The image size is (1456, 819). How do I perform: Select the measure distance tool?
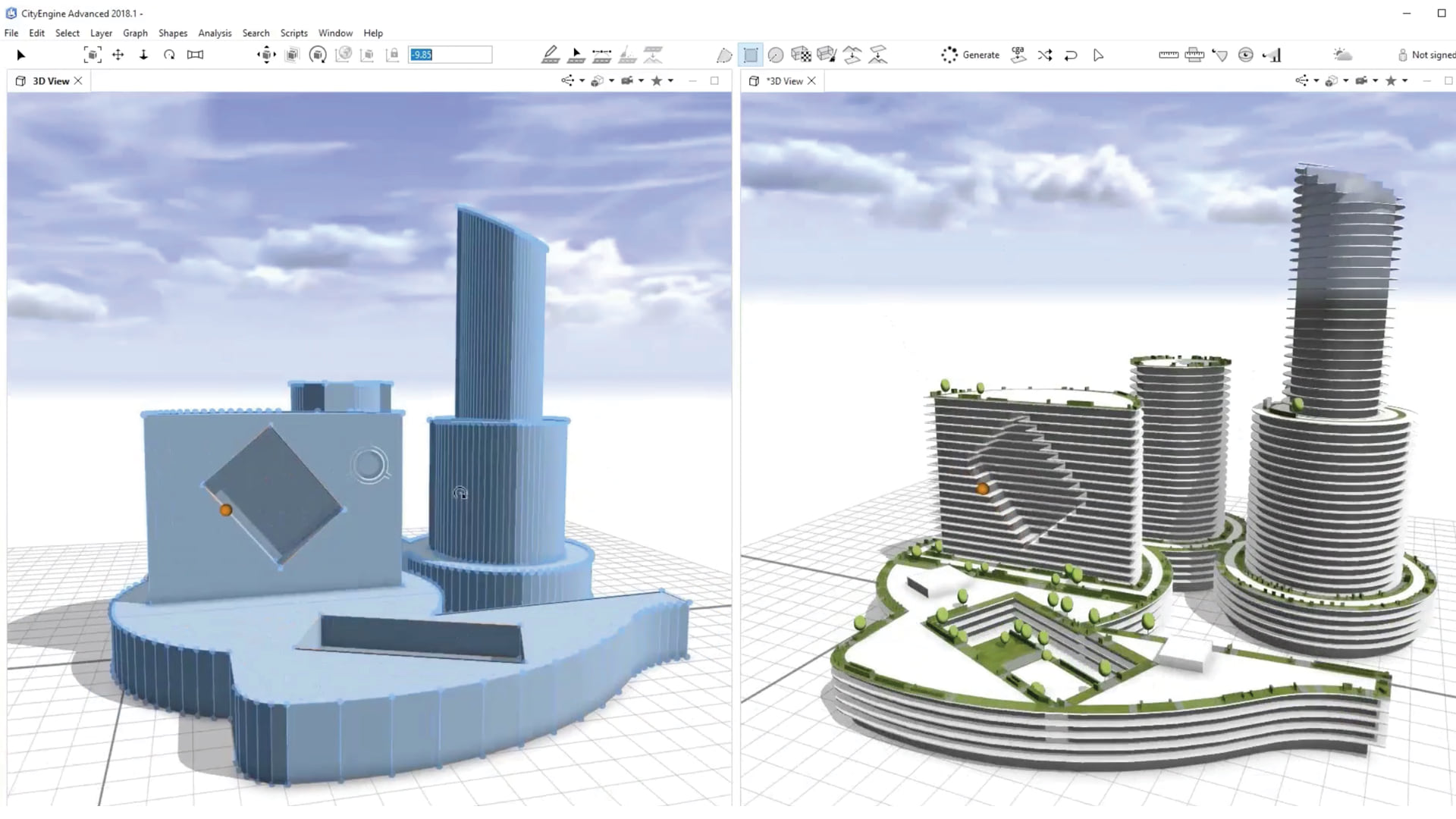[1169, 55]
